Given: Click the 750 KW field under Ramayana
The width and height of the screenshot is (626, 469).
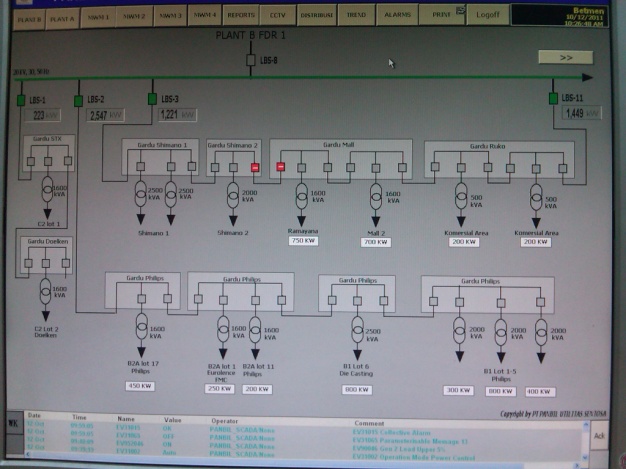Looking at the screenshot, I should pos(303,241).
